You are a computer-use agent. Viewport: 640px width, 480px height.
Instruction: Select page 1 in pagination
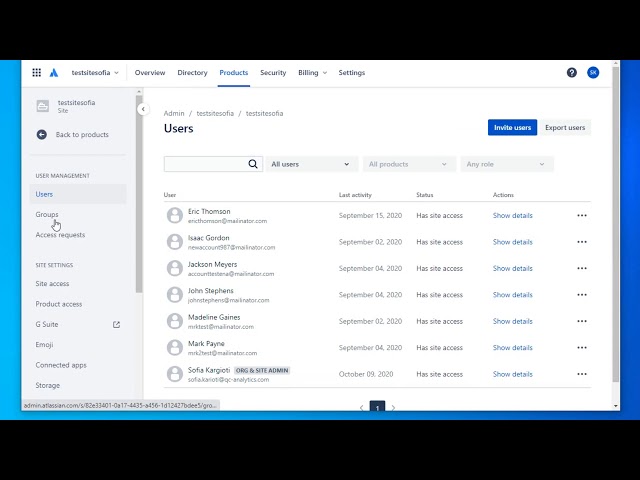click(377, 407)
